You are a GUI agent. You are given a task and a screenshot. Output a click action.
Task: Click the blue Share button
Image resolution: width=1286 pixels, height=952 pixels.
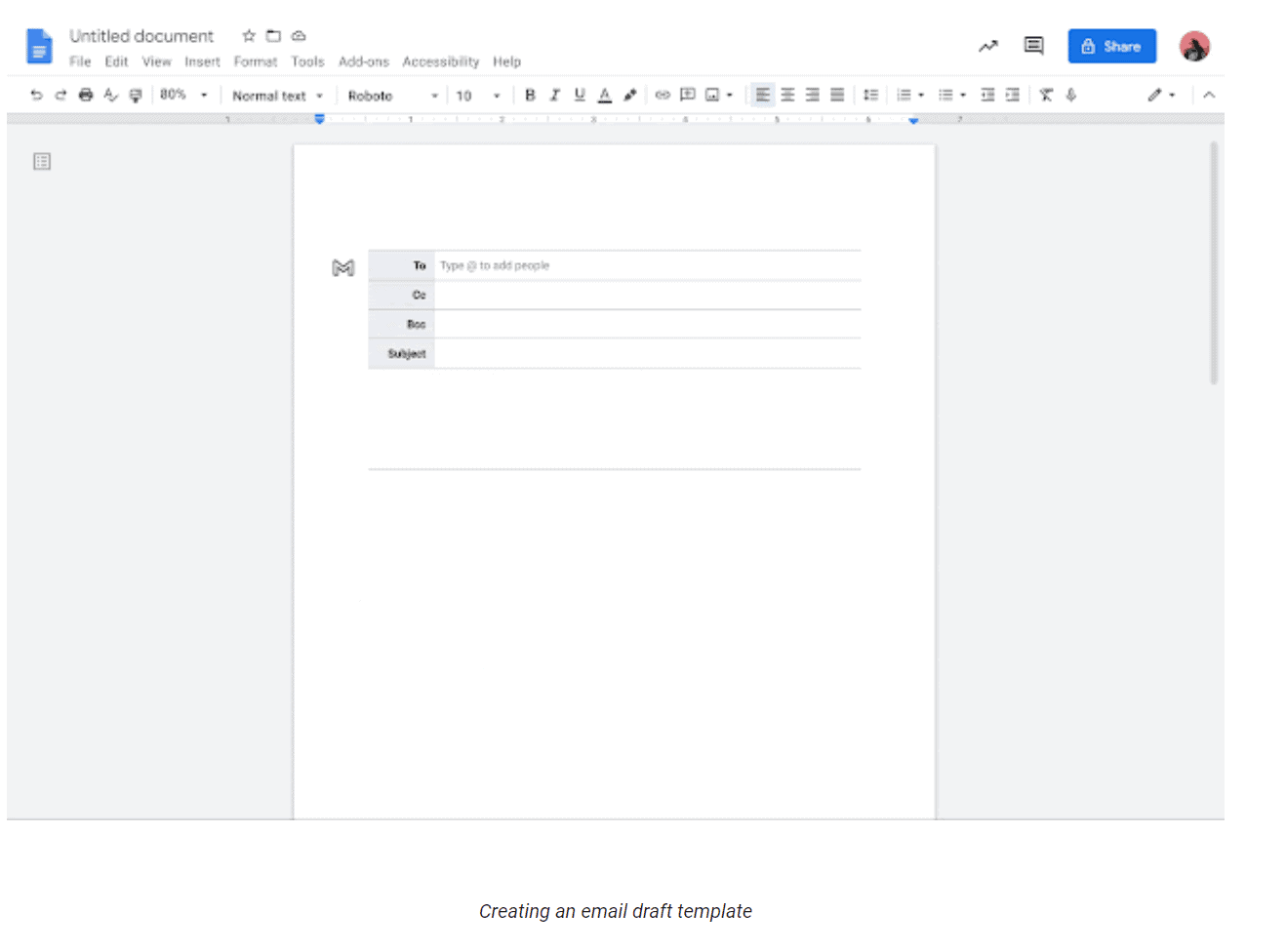click(1111, 46)
